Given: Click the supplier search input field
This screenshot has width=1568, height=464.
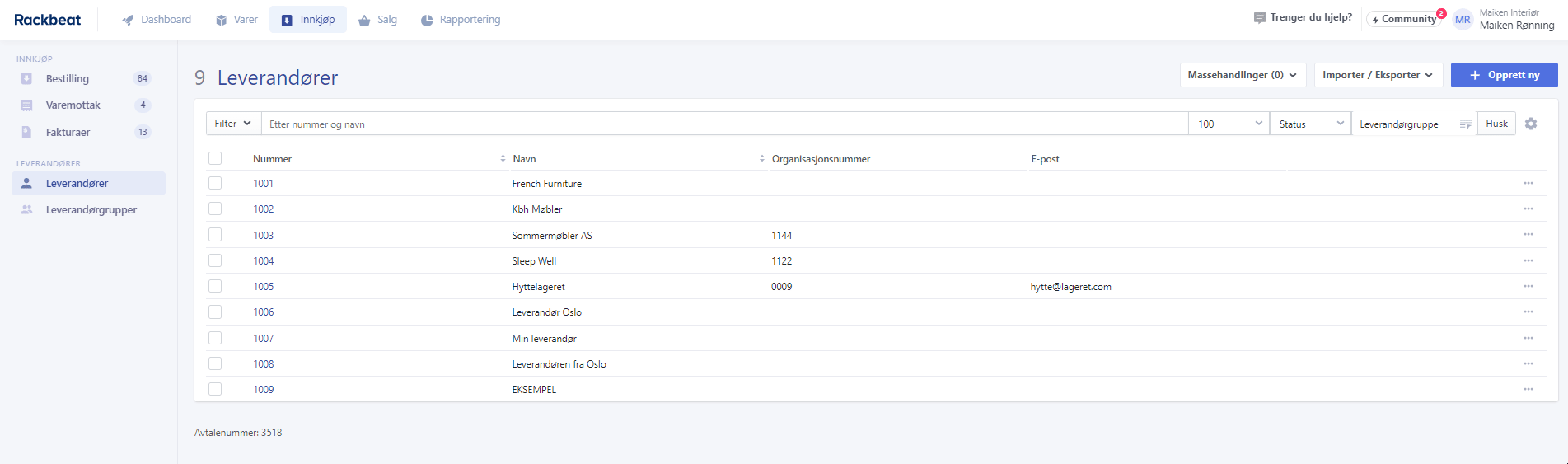Looking at the screenshot, I should 723,124.
